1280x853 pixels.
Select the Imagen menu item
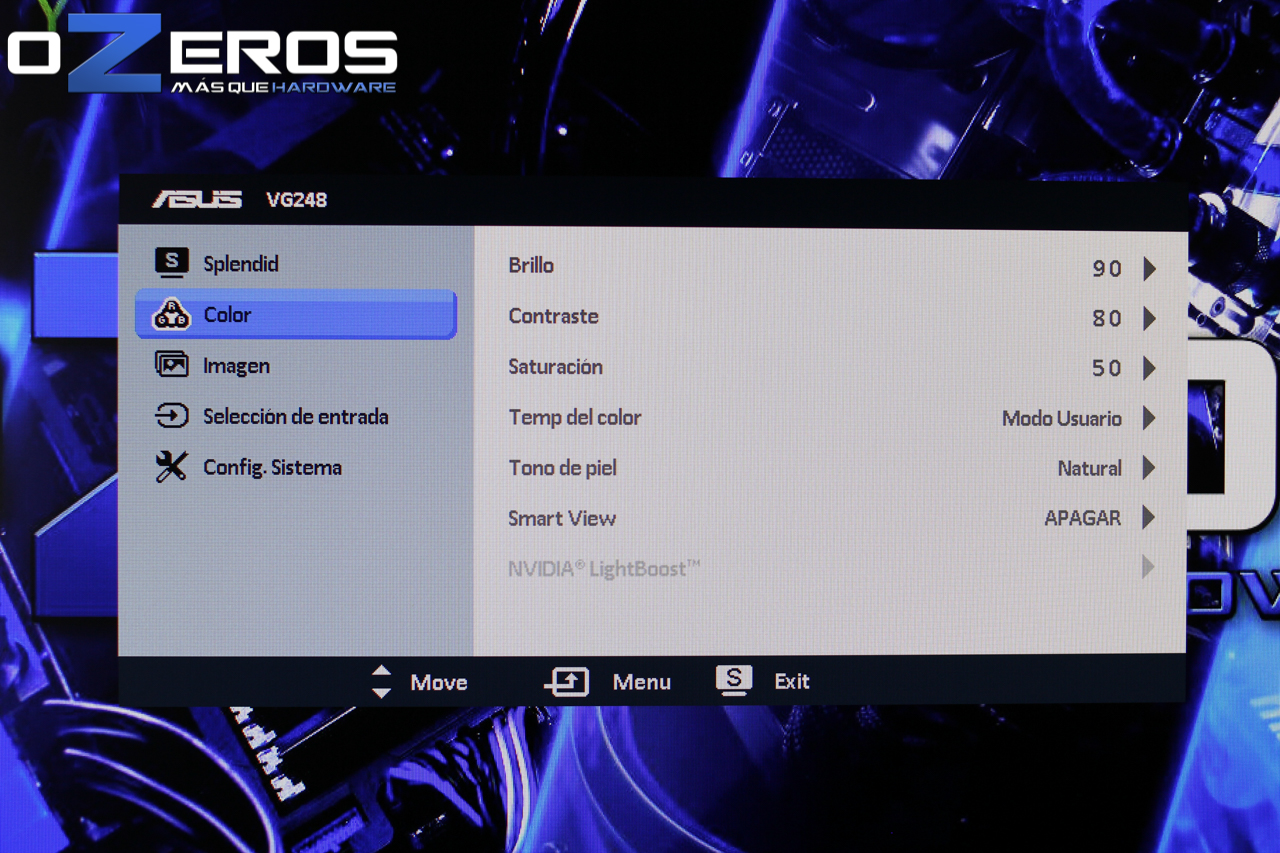click(x=295, y=366)
